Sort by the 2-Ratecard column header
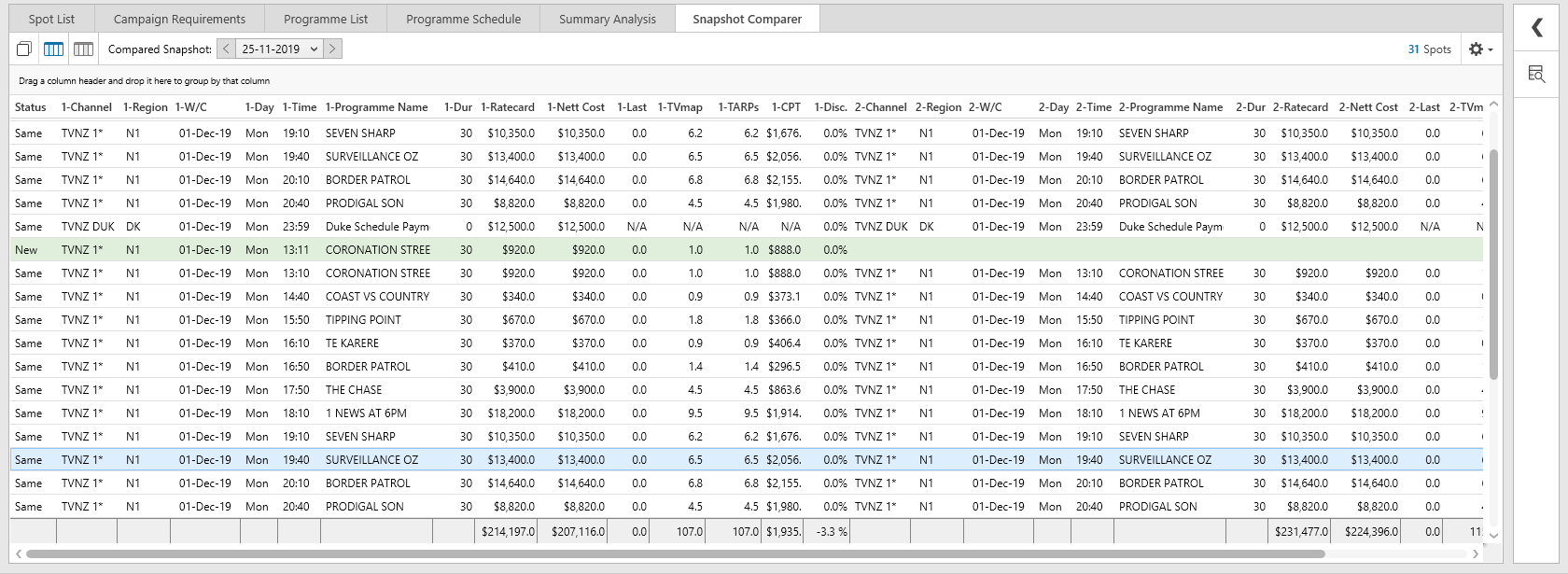 click(1300, 107)
